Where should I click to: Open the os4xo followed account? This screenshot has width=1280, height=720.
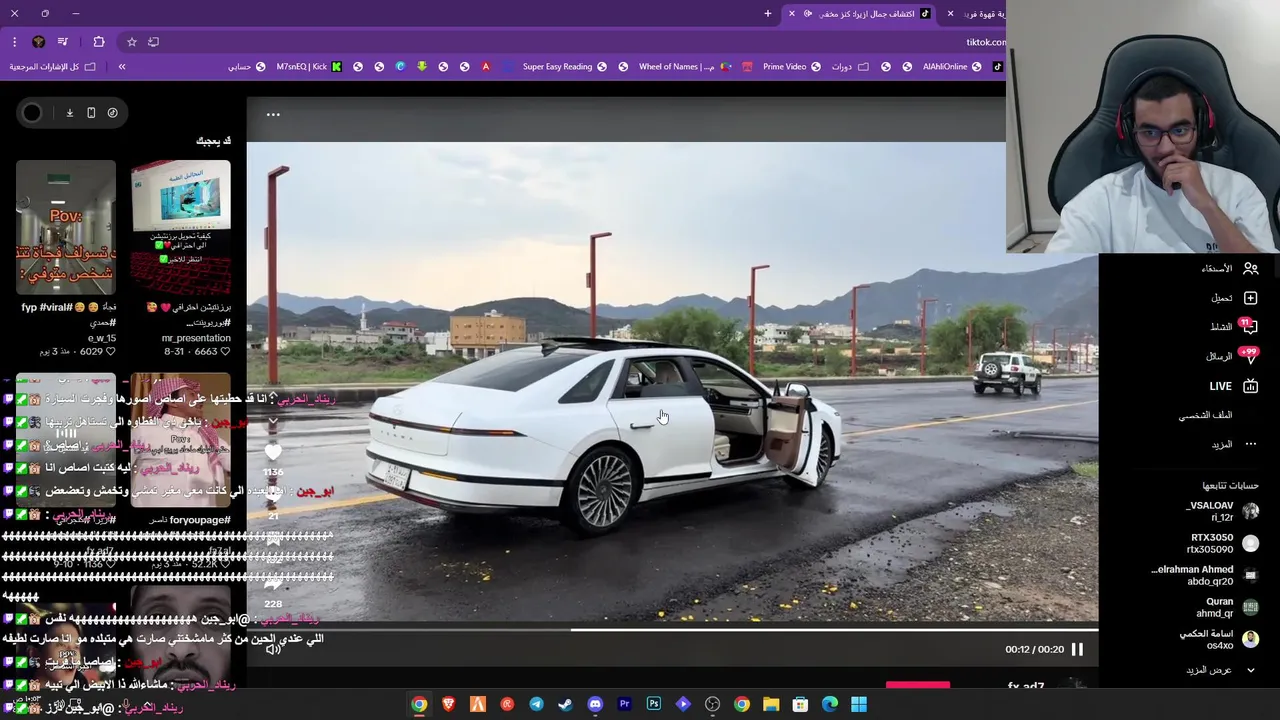1219,639
